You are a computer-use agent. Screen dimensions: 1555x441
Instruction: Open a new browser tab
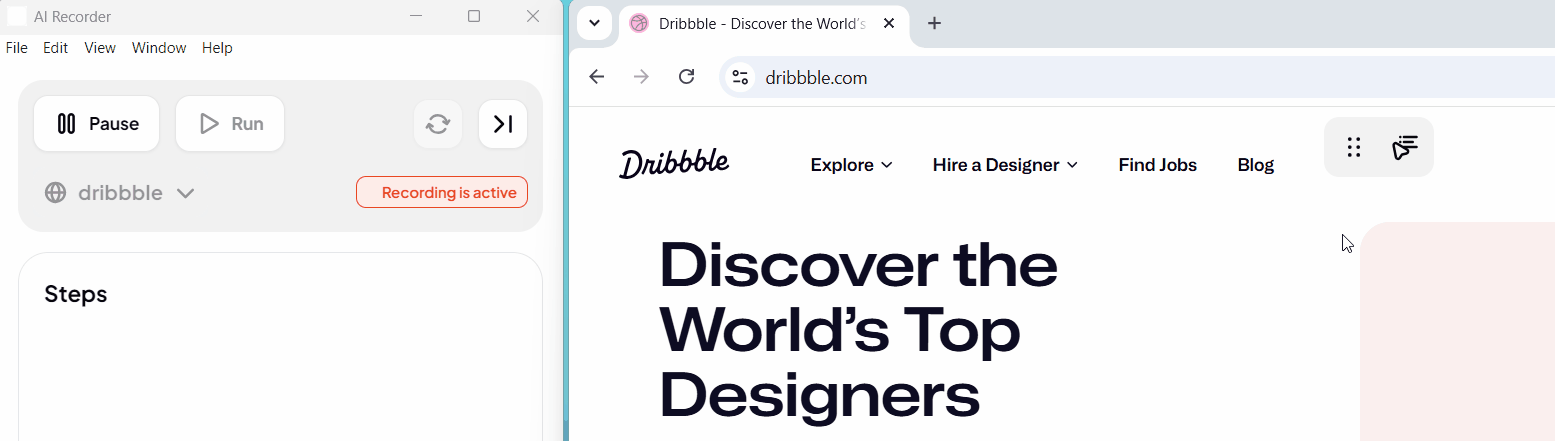tap(934, 23)
